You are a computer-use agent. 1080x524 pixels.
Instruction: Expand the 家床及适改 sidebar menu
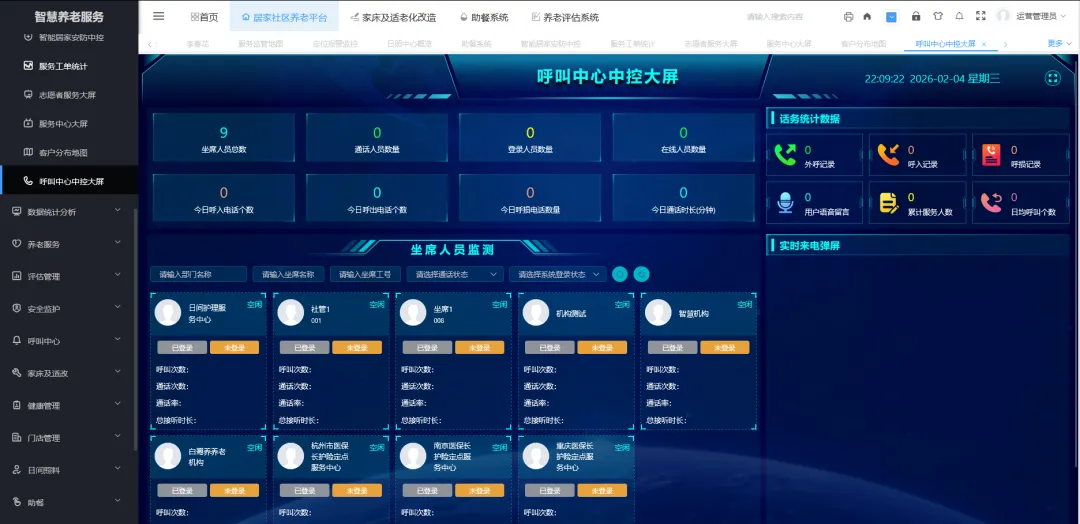69,373
